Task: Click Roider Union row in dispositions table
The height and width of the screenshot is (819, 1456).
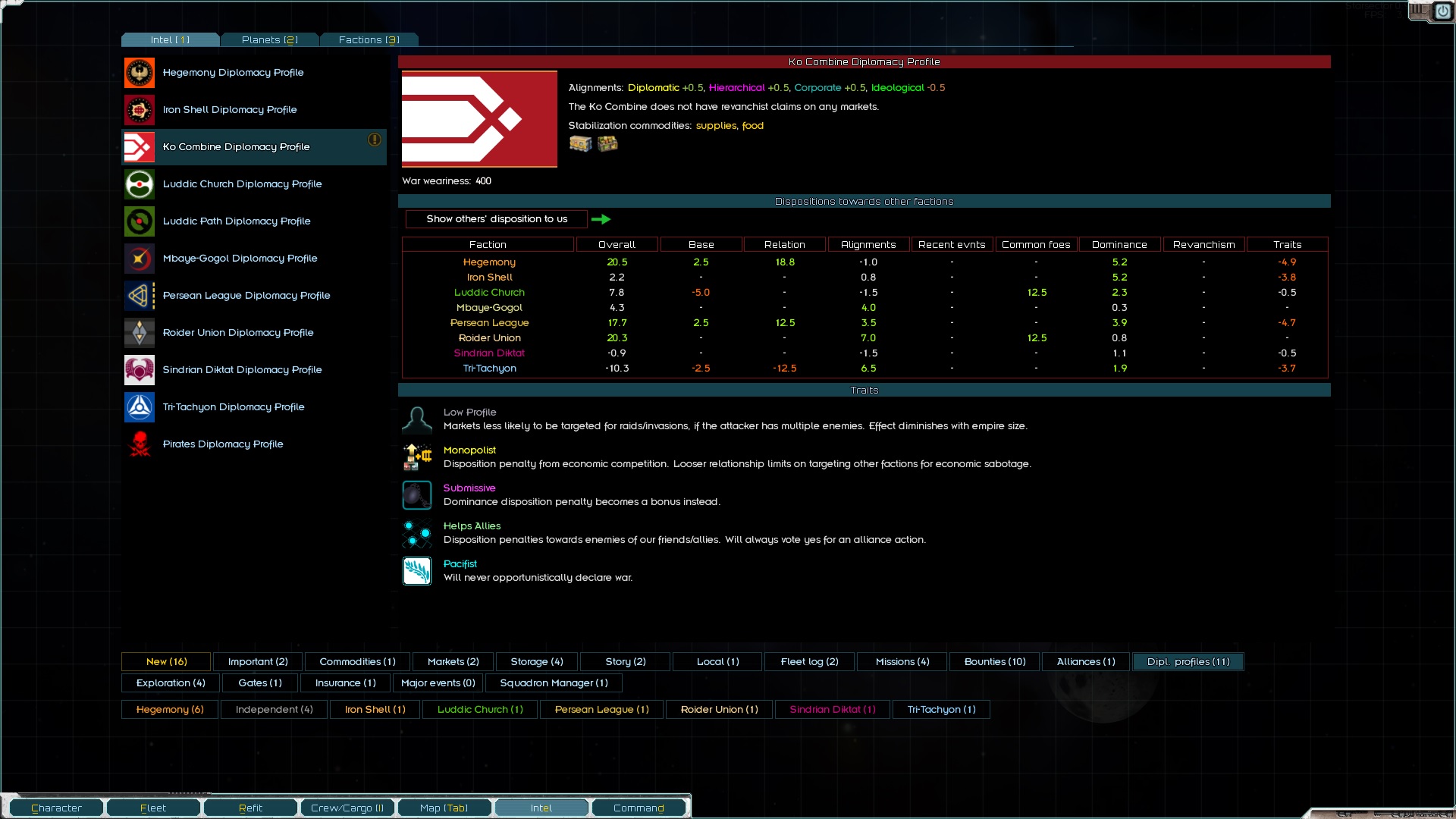Action: coord(864,338)
